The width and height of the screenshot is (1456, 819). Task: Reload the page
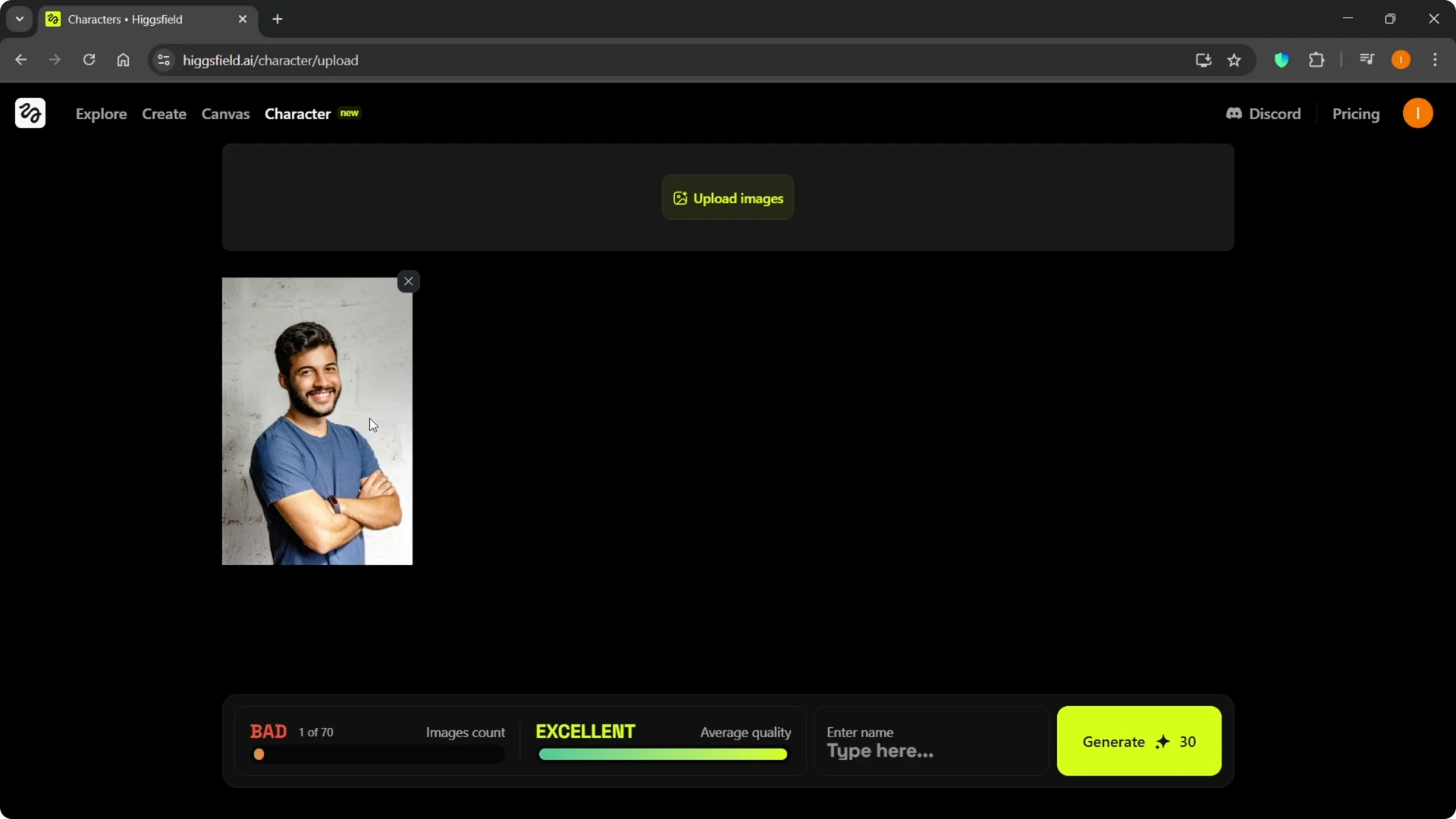(89, 60)
